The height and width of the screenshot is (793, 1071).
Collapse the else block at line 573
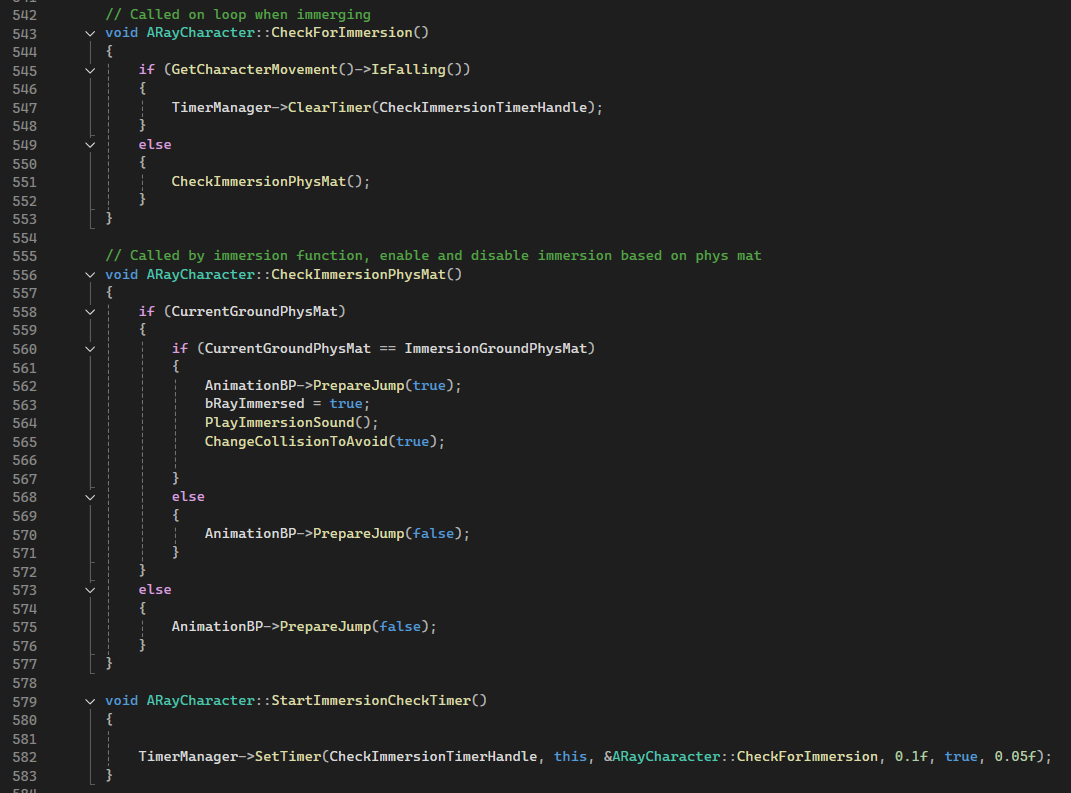[90, 590]
